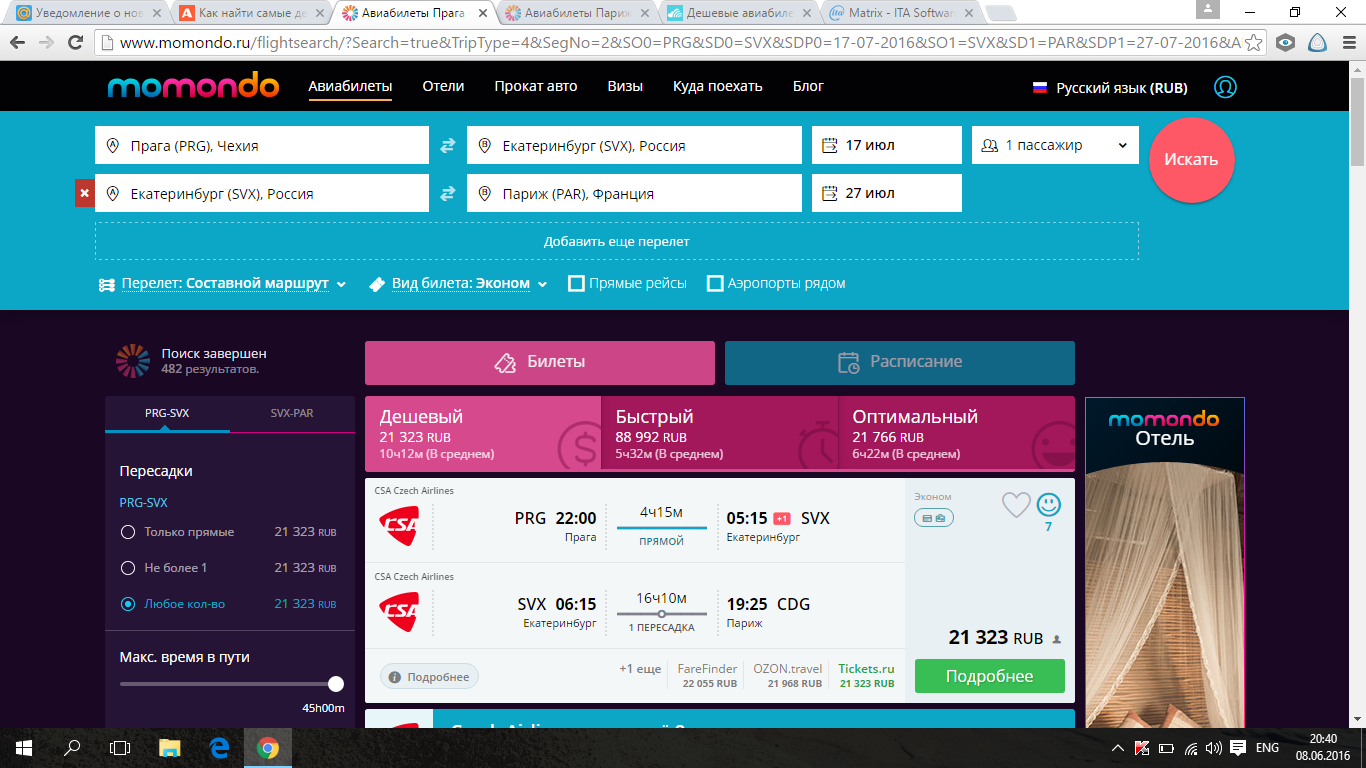Open Вид билета: Эконом dropdown
Screen dimensions: 1366x768
pyautogui.click(x=458, y=284)
